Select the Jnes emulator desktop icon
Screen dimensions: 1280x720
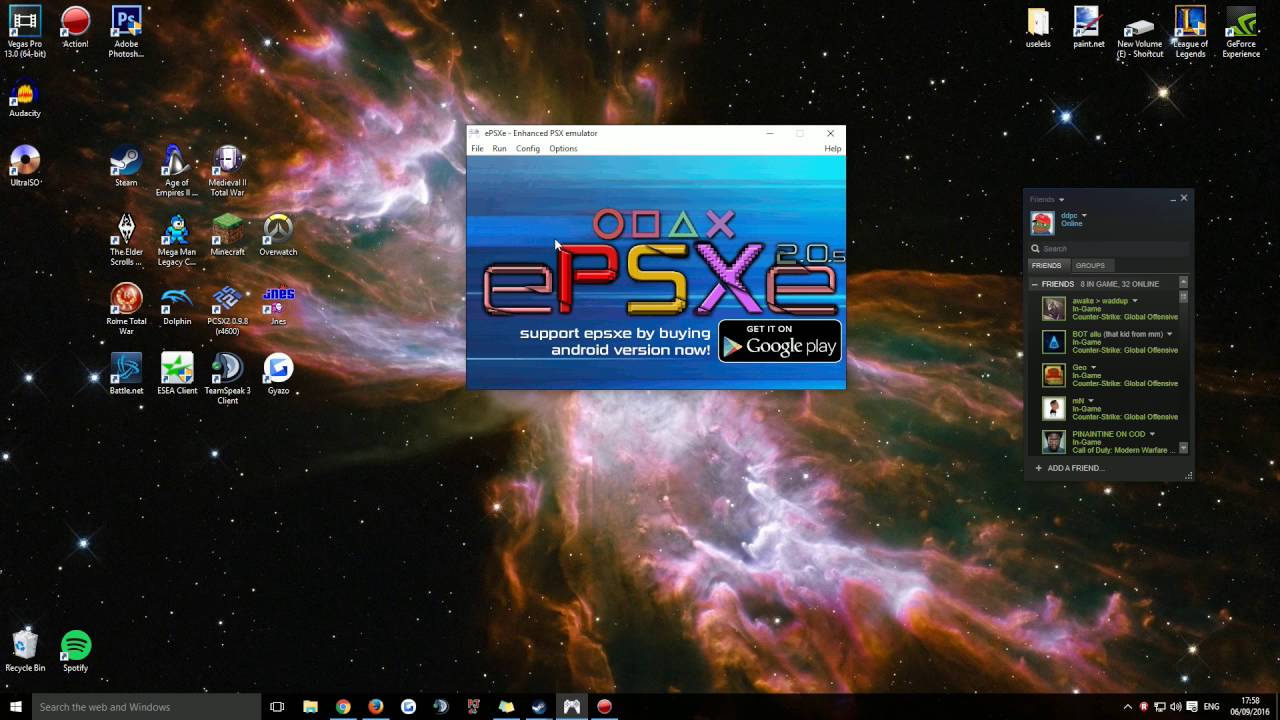tap(278, 305)
